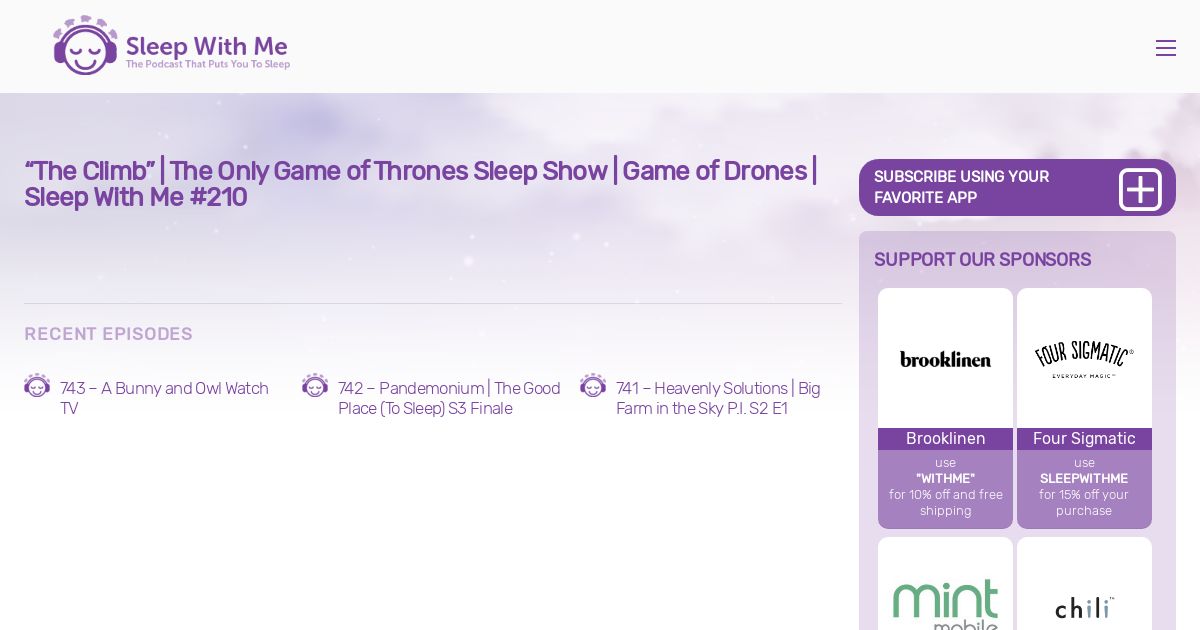Open episode 743 A Bunny and Owl Watch TV
The image size is (1200, 630).
(x=164, y=398)
